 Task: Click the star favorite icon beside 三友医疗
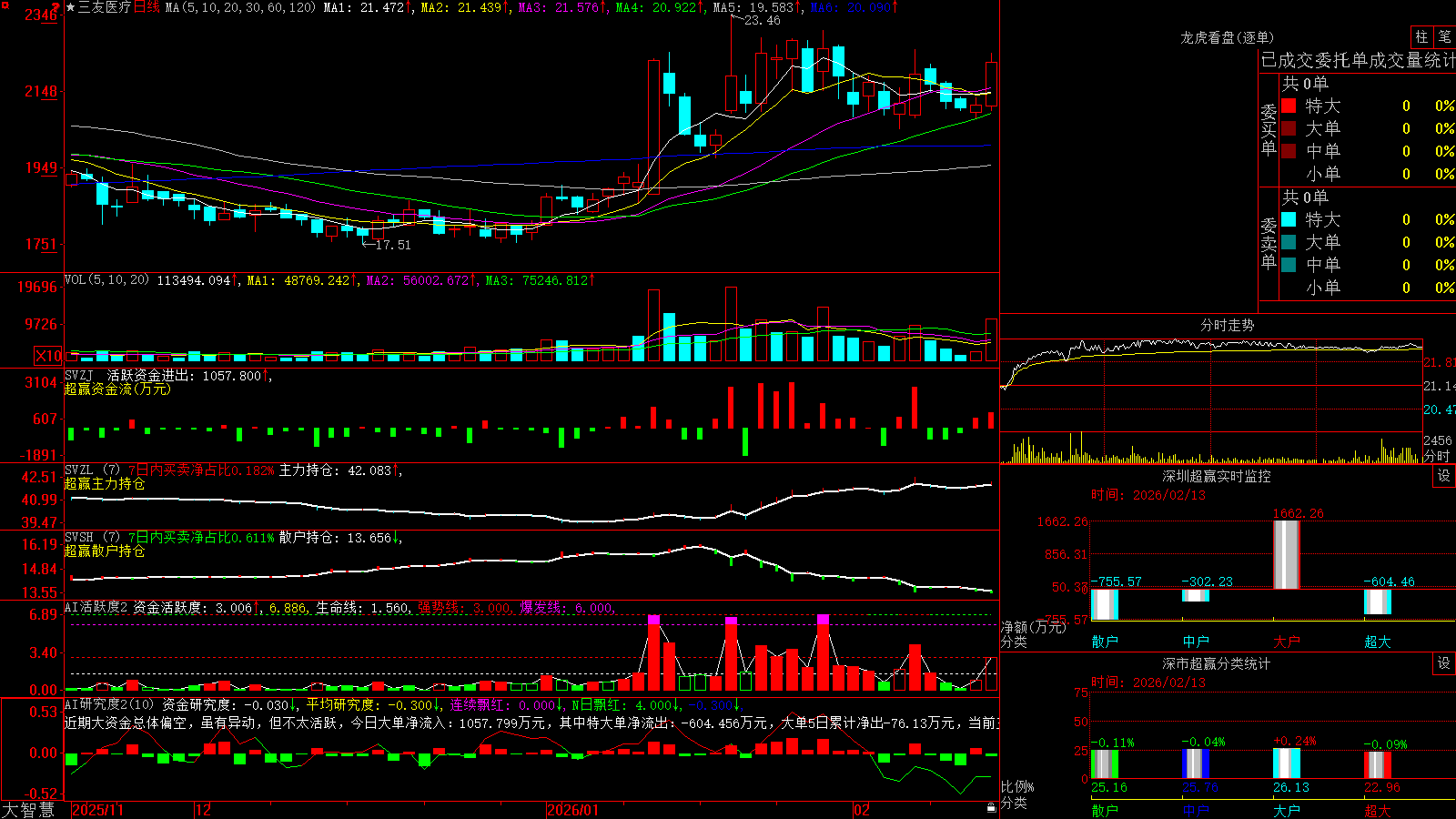coord(71,7)
